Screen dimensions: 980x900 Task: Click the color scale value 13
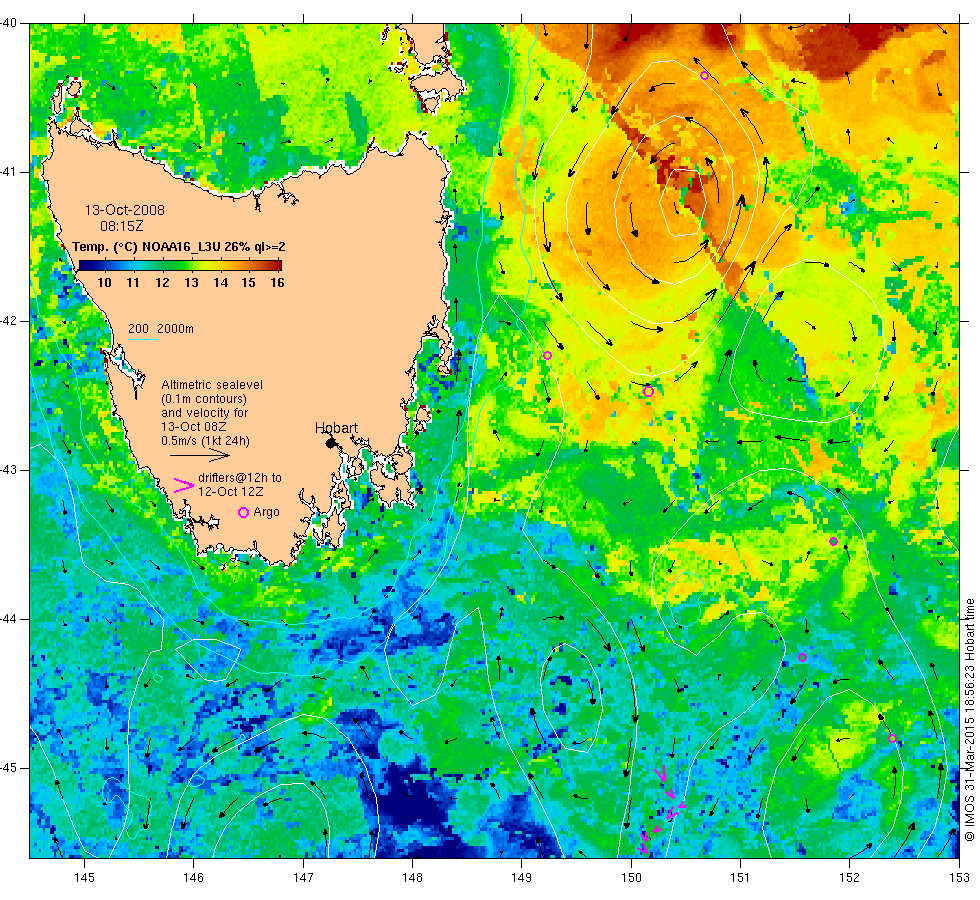[191, 282]
